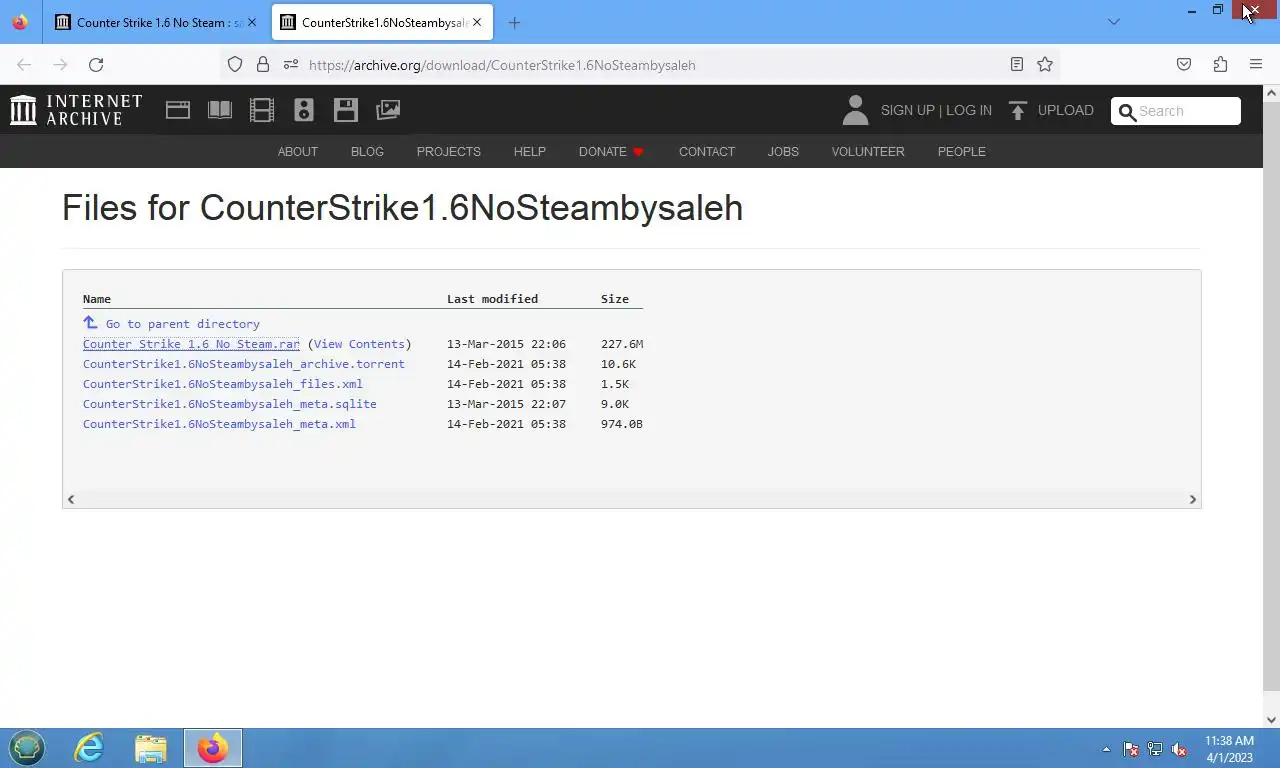Image resolution: width=1280 pixels, height=768 pixels.
Task: Launch Internet Explorer from taskbar
Action: pos(89,748)
